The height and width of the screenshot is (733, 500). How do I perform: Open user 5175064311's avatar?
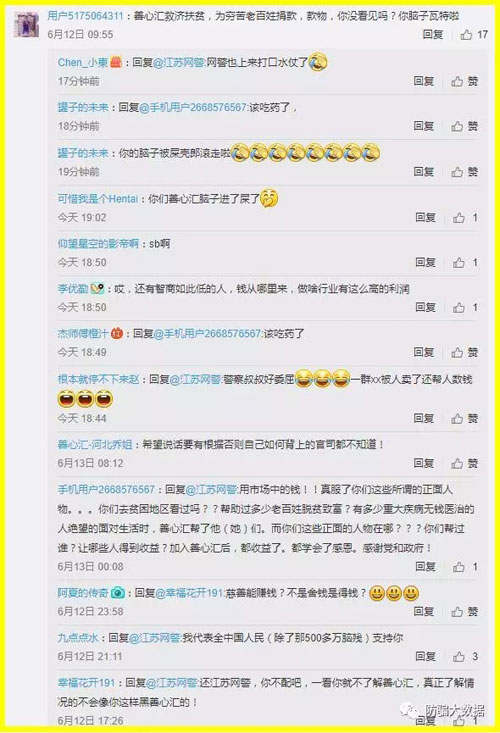click(x=26, y=24)
